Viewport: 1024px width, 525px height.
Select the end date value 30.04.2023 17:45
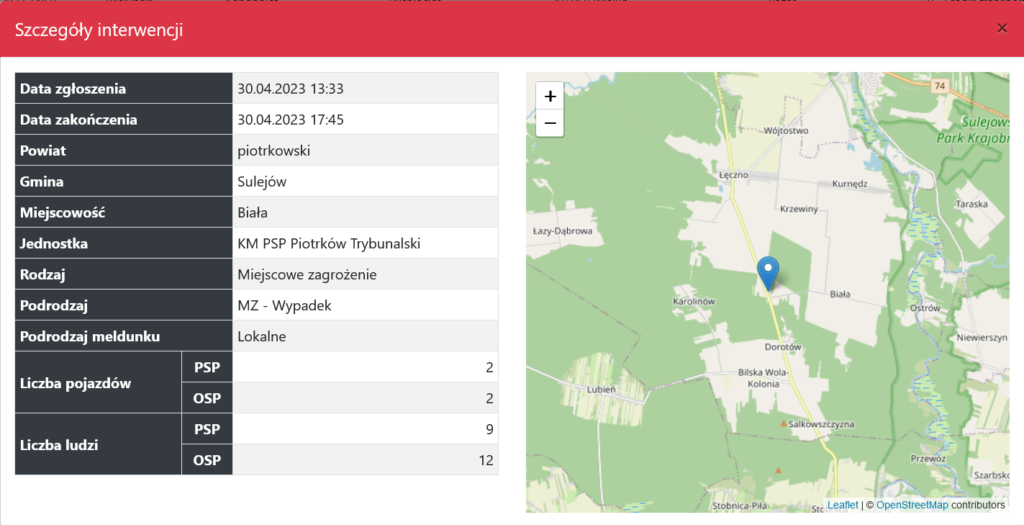coord(291,119)
